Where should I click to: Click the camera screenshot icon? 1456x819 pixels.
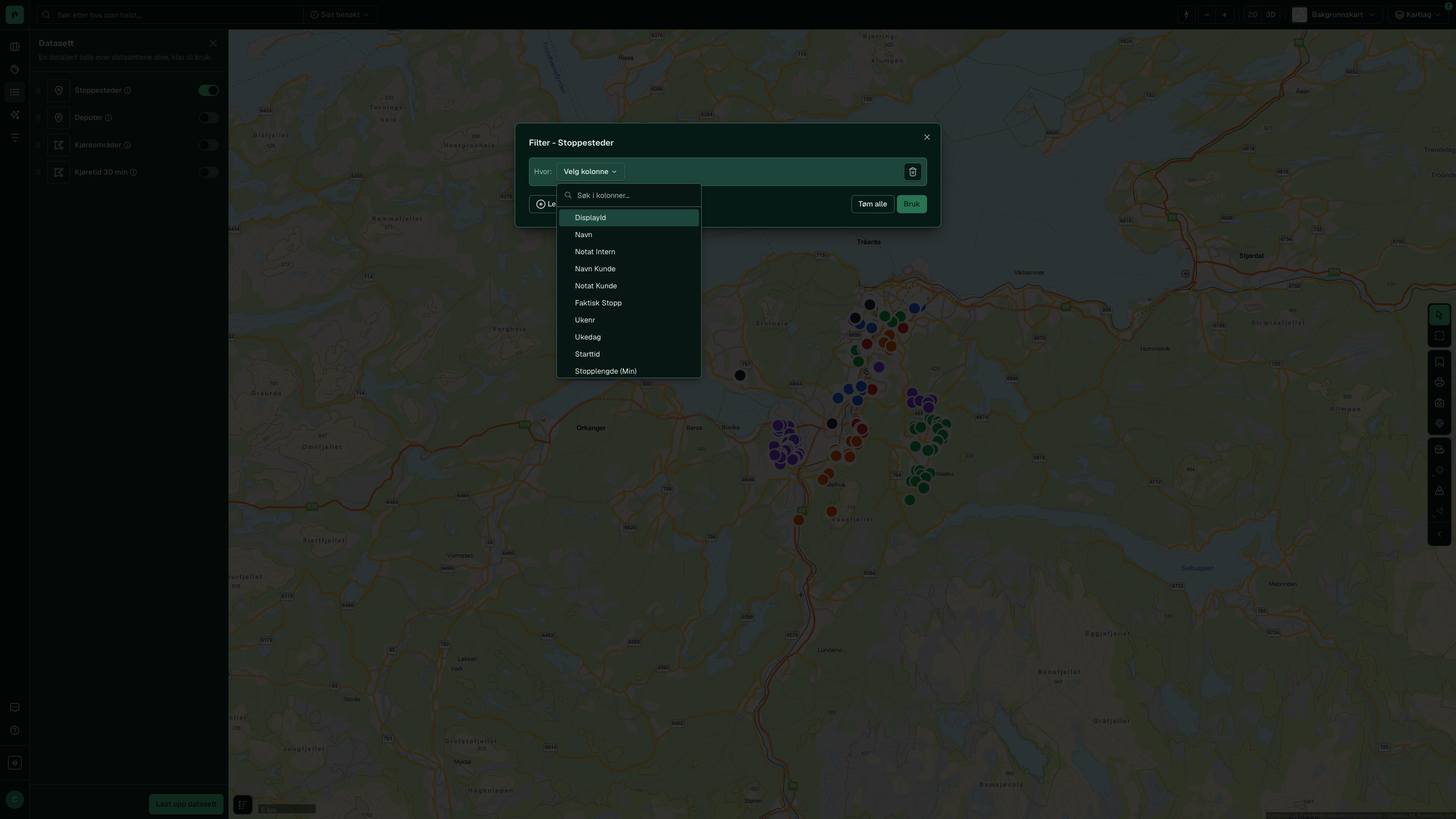(x=1439, y=403)
